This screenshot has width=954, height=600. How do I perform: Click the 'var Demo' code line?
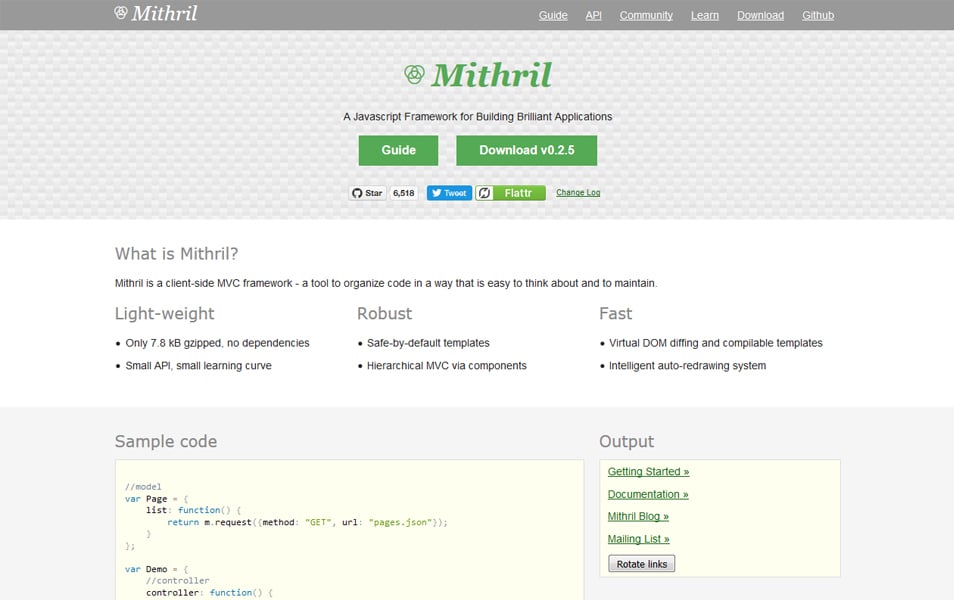tap(157, 569)
